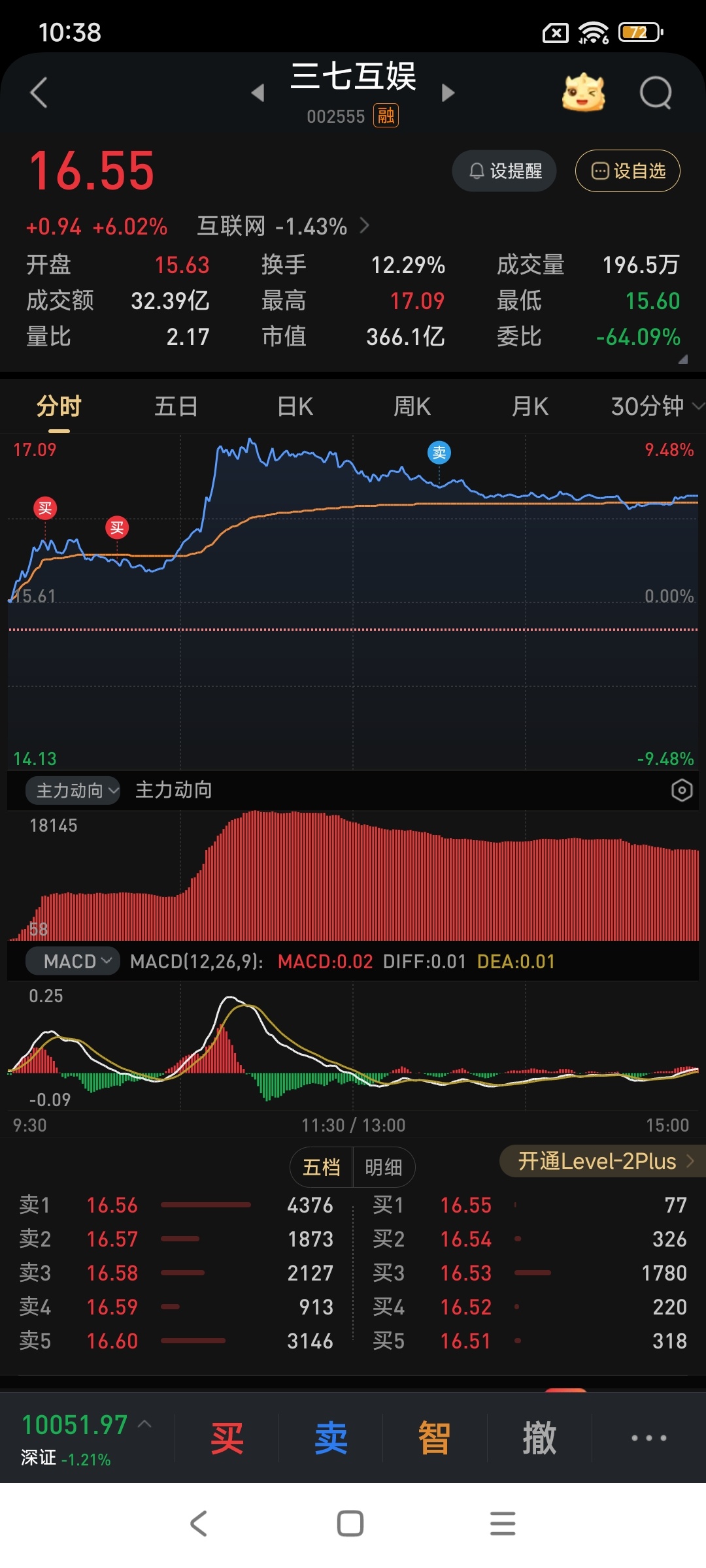Tap the second 买 marker on chart
The image size is (706, 1568).
[x=117, y=528]
